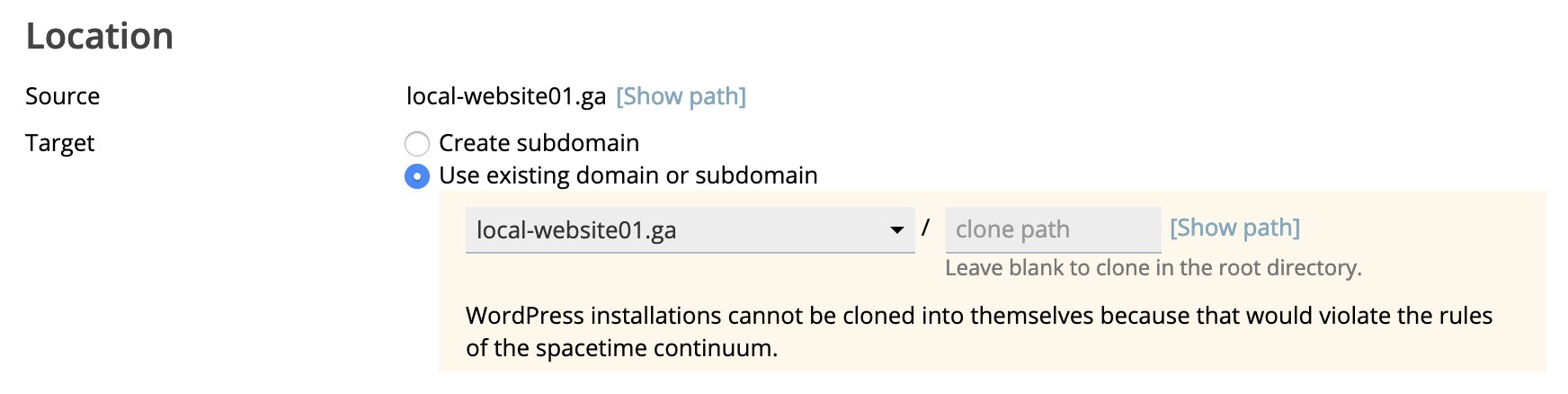Image resolution: width=1568 pixels, height=394 pixels.
Task: Select the Create subdomain radio button
Action: coord(417,144)
